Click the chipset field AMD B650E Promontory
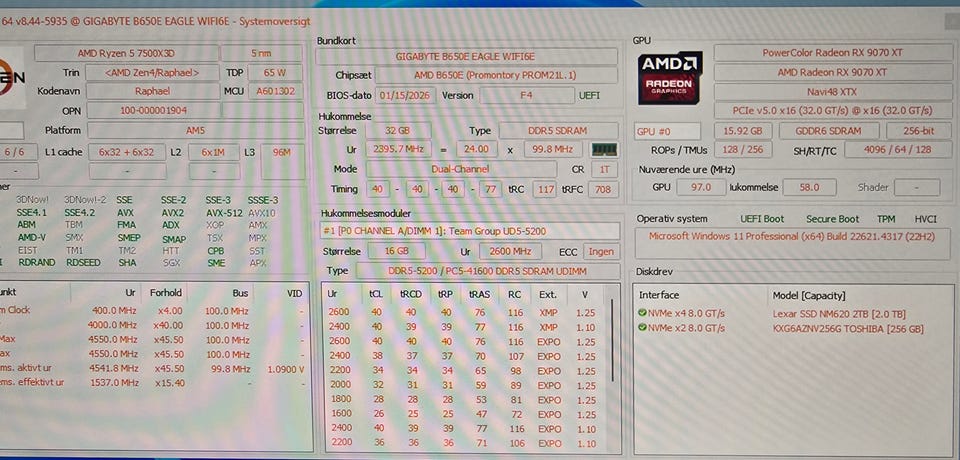 pyautogui.click(x=495, y=75)
